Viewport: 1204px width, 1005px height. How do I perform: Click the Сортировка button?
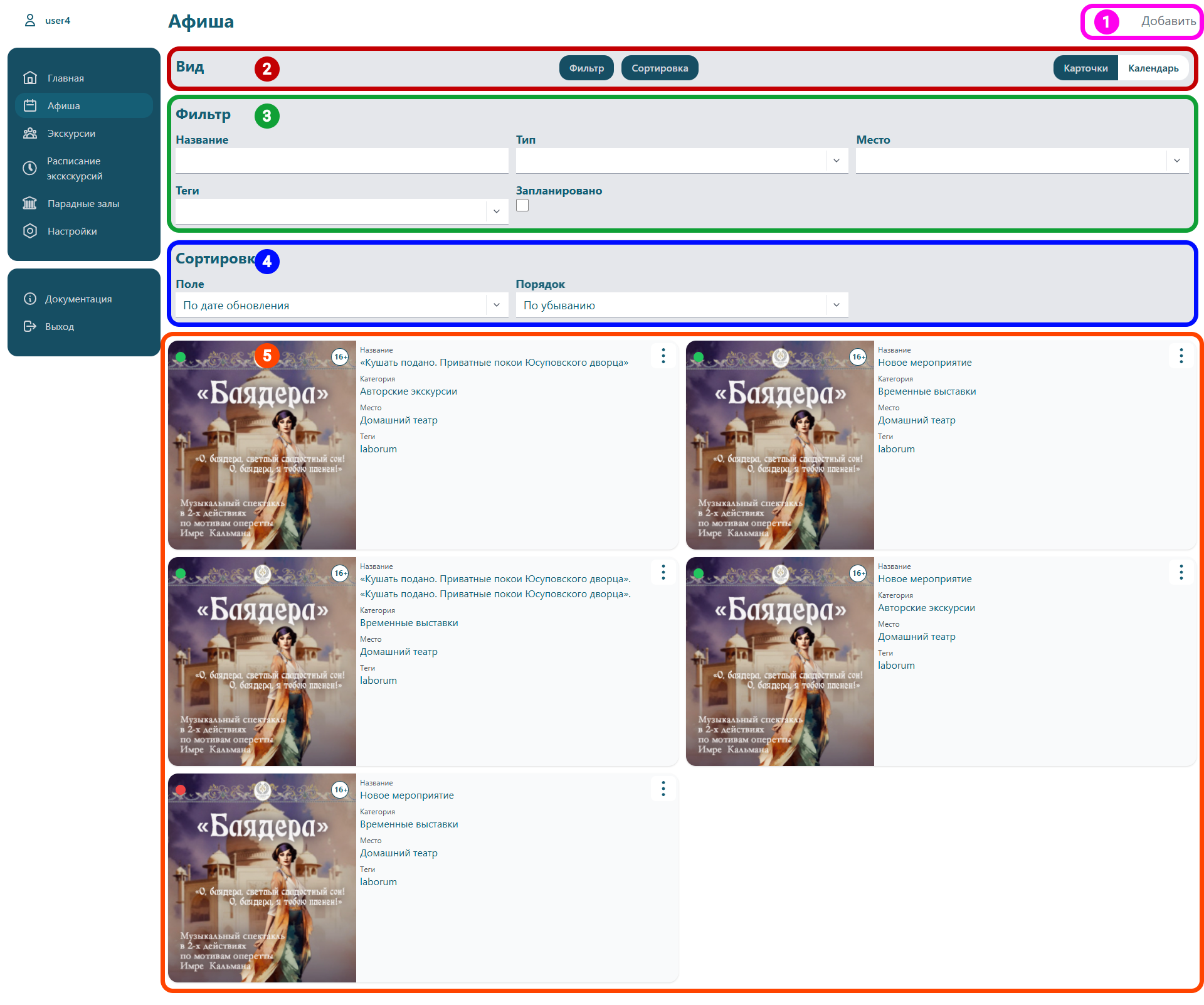pos(659,68)
